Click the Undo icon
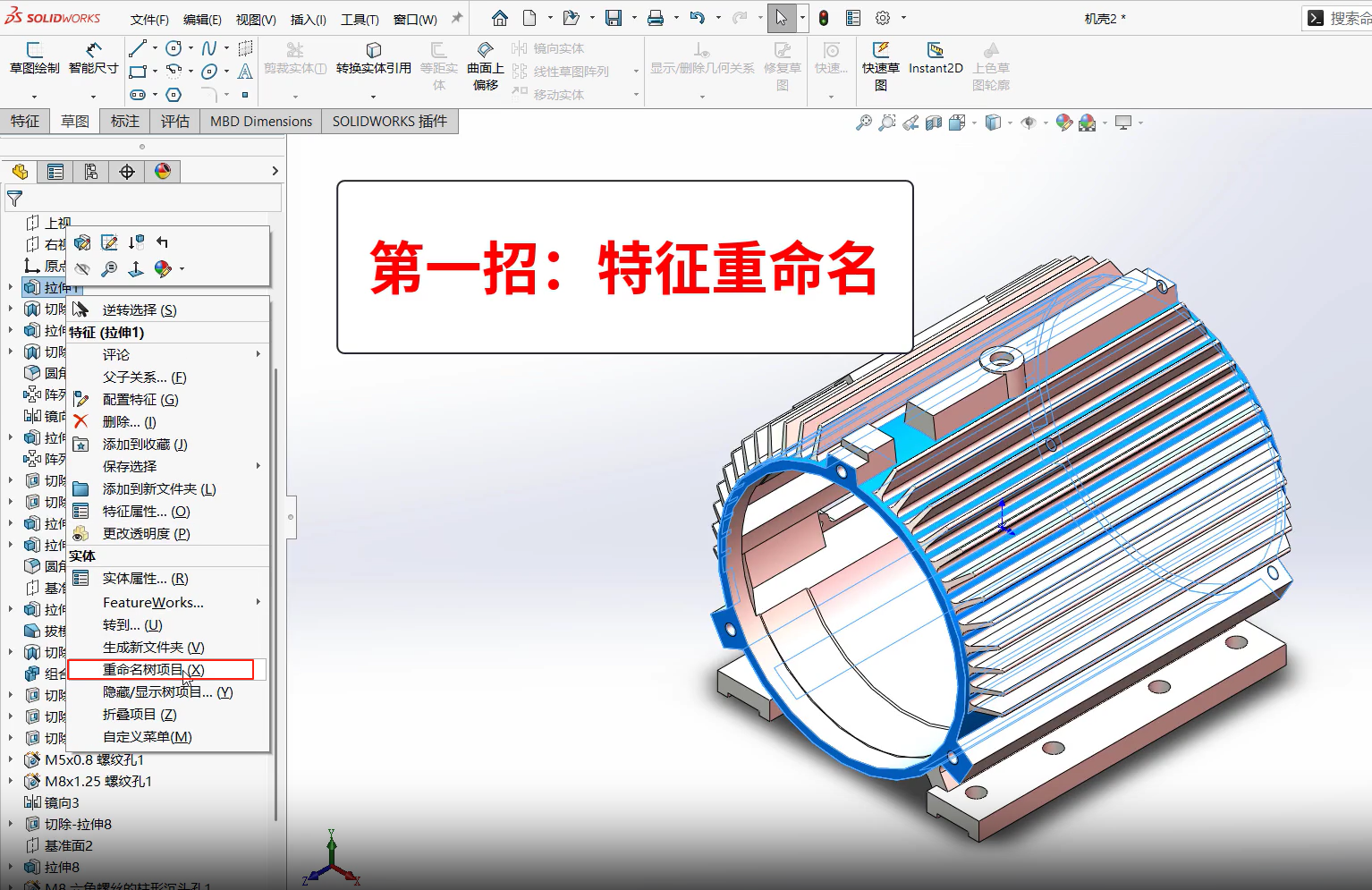The image size is (1372, 890). click(x=698, y=18)
